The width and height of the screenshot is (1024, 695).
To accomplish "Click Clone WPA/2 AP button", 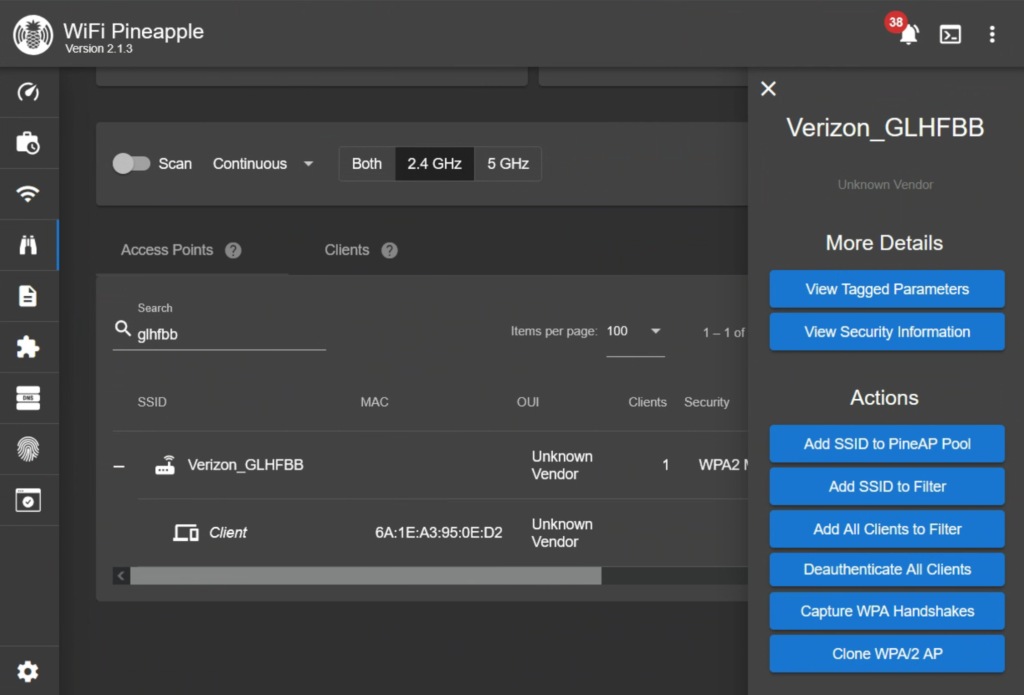I will (887, 654).
